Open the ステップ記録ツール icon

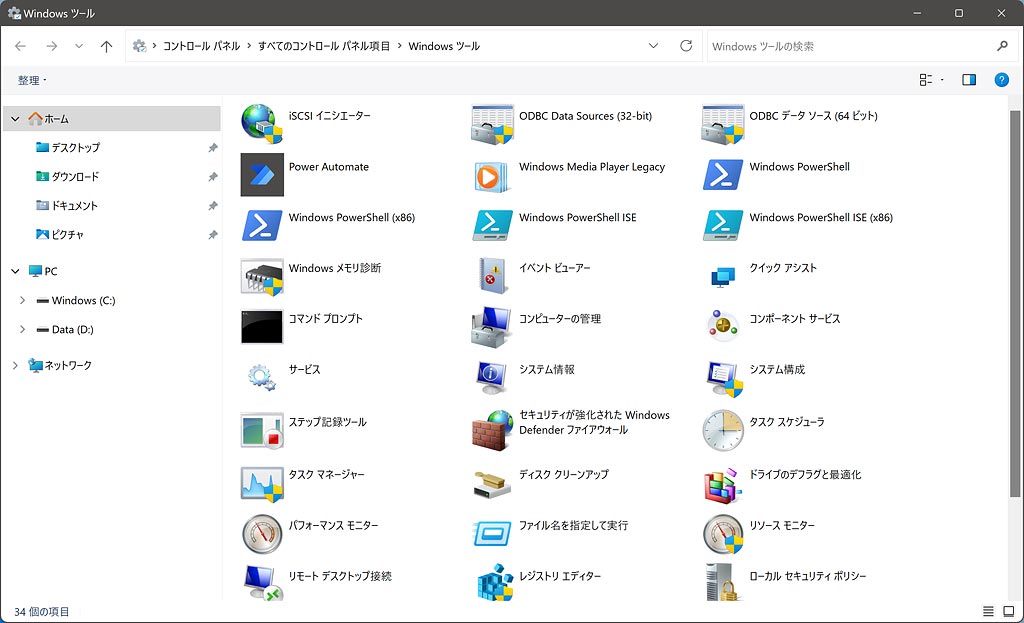click(262, 430)
